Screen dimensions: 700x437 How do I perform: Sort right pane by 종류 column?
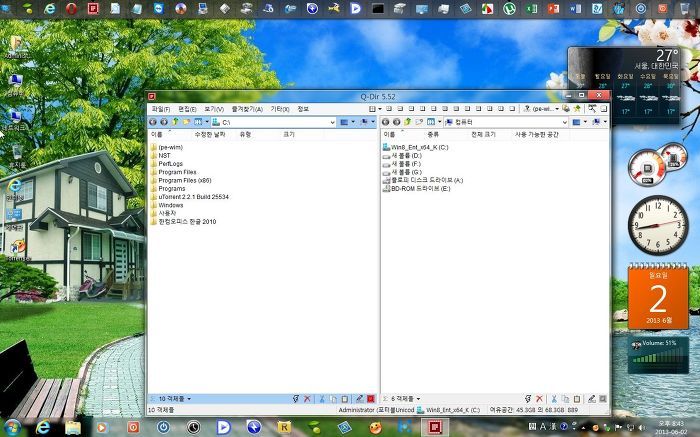[x=433, y=134]
